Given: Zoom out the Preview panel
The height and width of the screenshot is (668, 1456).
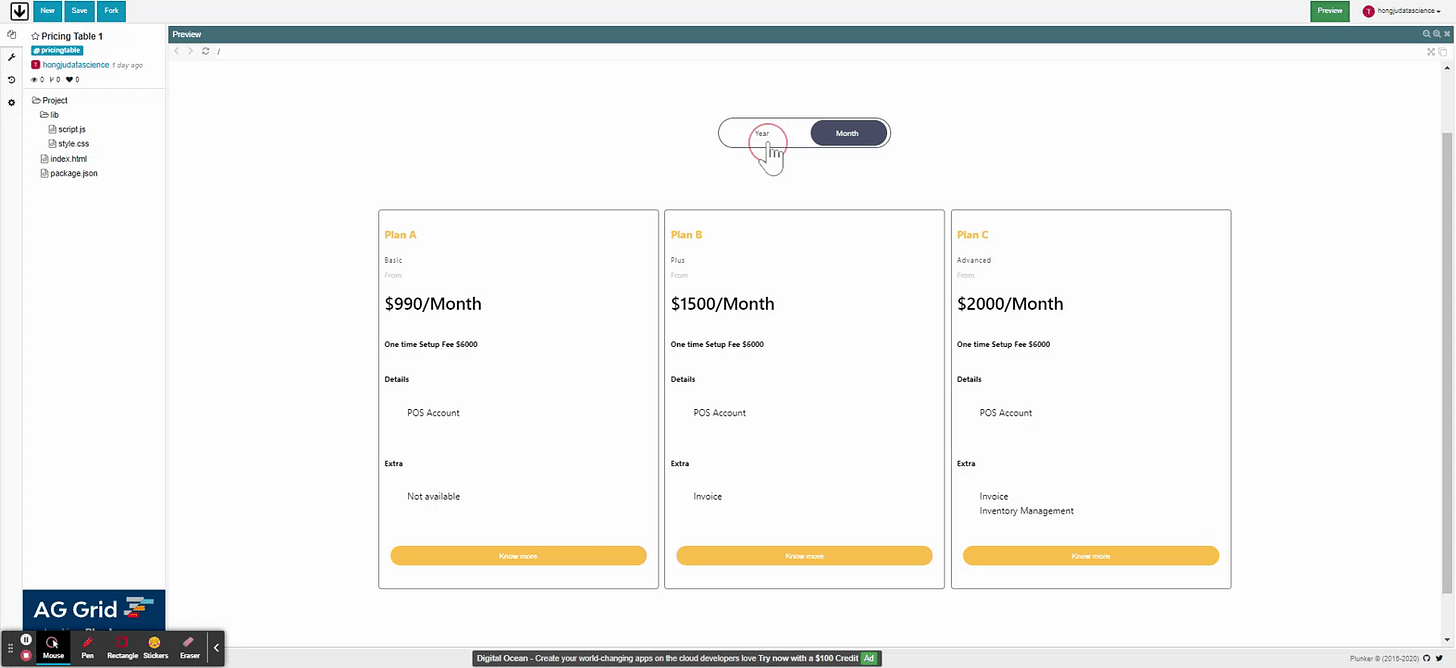Looking at the screenshot, I should pos(1428,34).
